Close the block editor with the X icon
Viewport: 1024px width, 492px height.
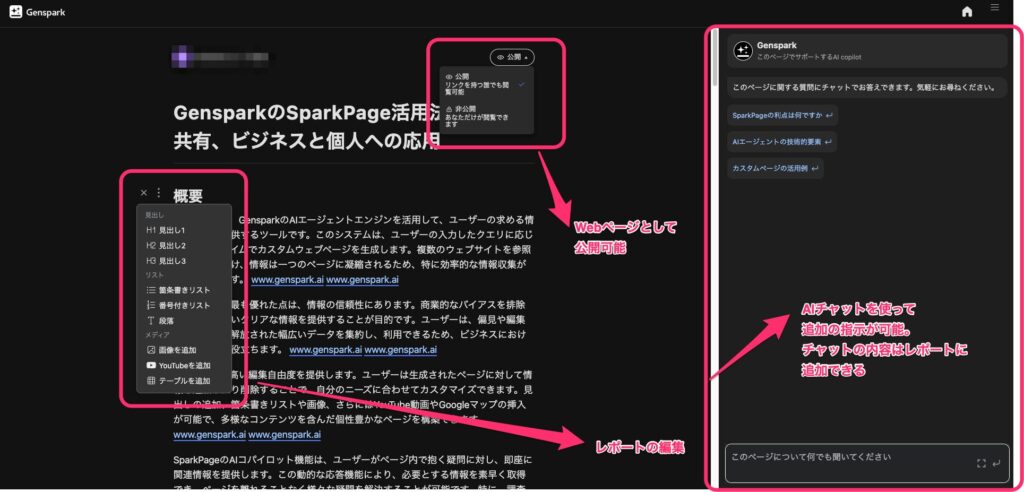144,193
